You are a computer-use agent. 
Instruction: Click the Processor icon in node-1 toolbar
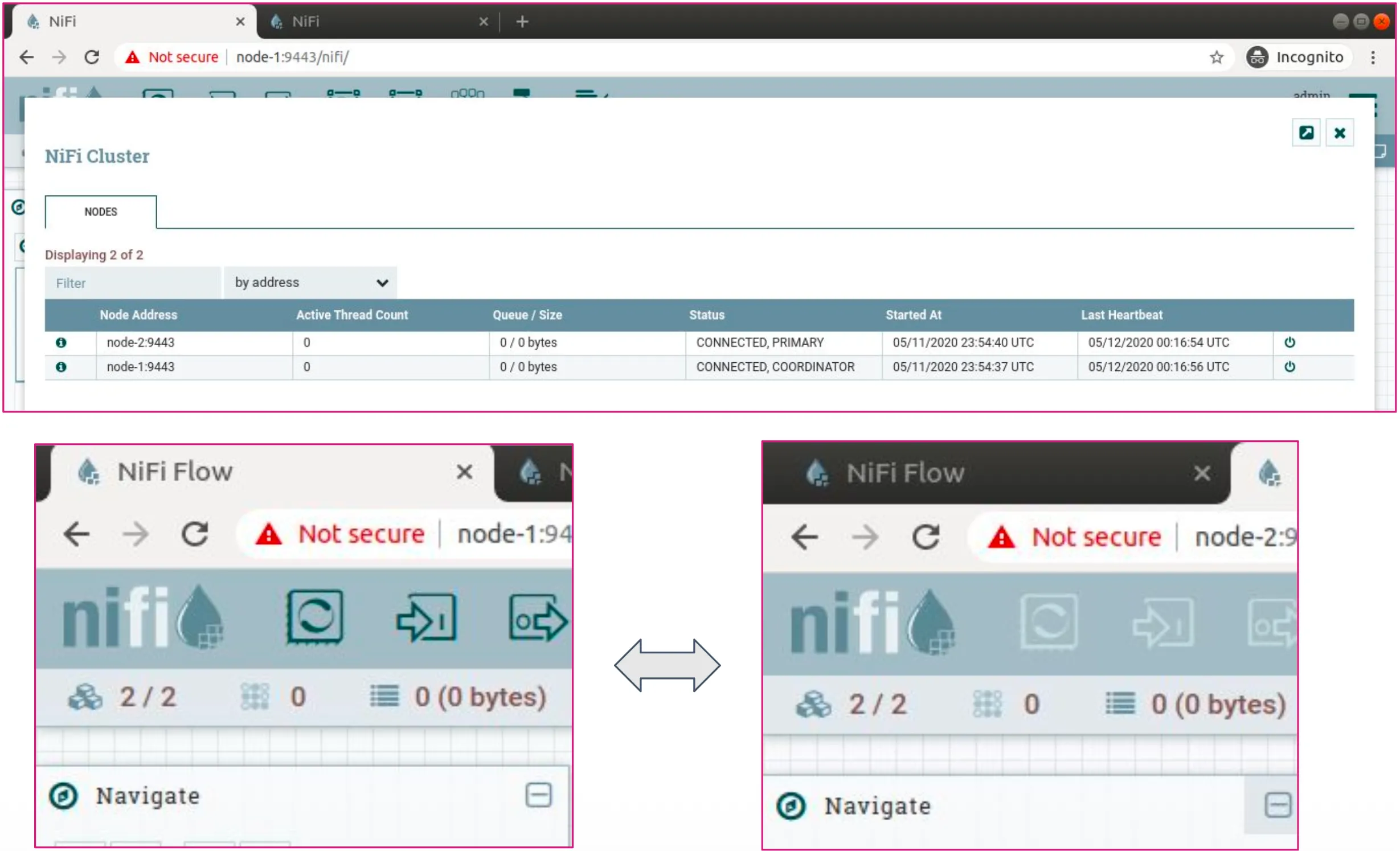point(315,617)
